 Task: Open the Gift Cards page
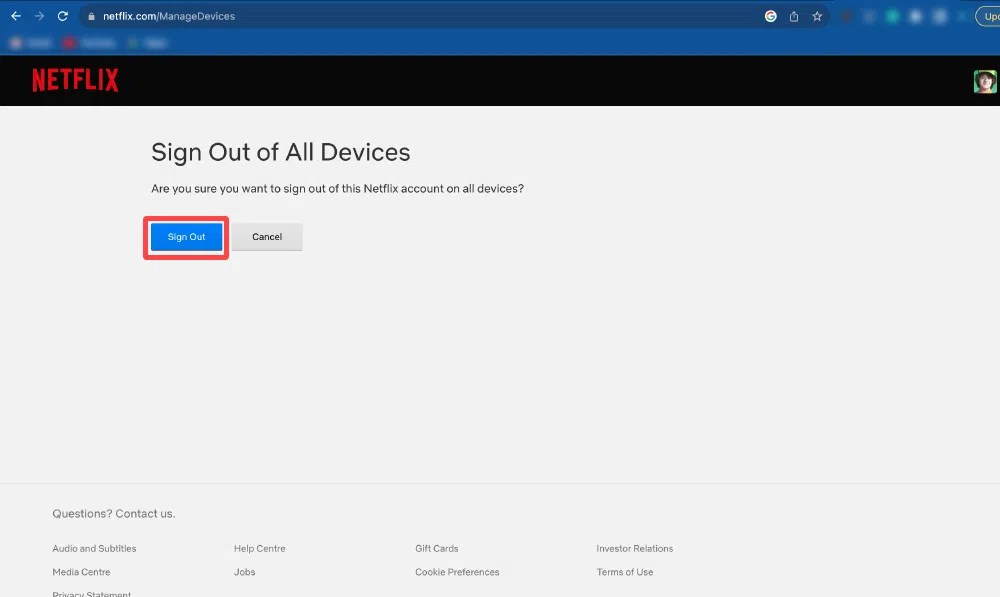(x=436, y=548)
